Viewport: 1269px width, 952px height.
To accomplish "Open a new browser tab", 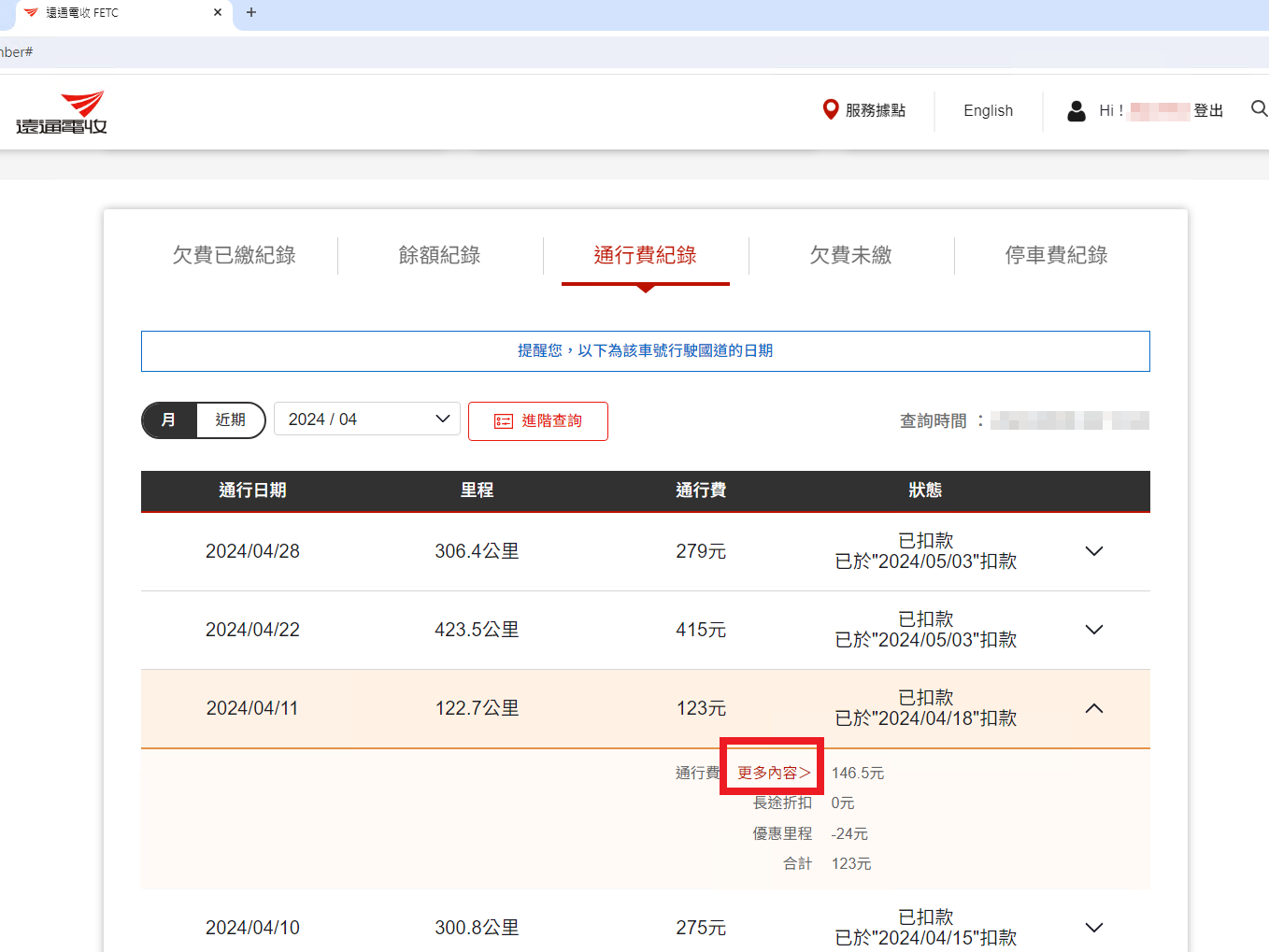I will (251, 13).
